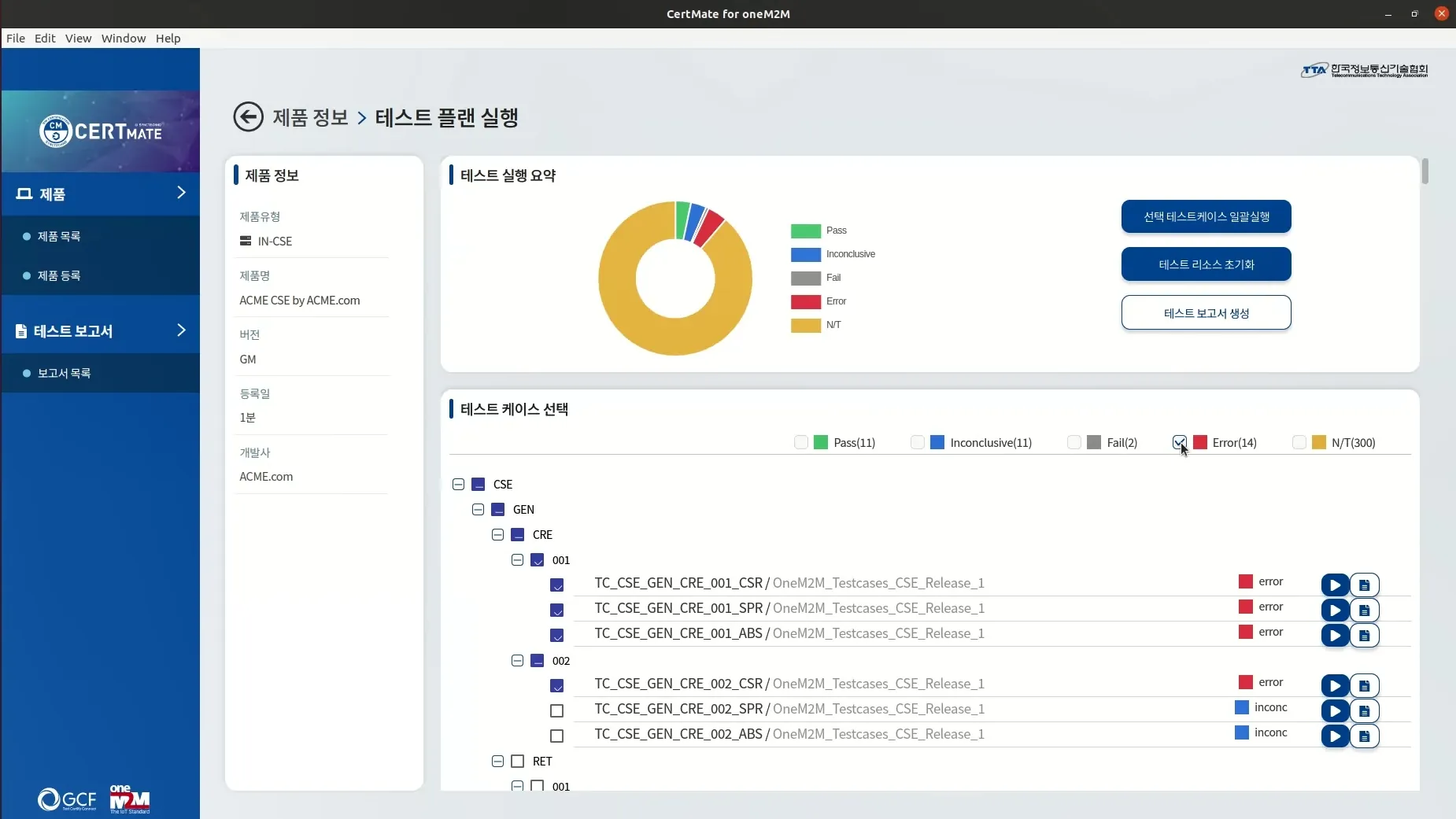Click the CERTMATE logo in sidebar

point(101,131)
